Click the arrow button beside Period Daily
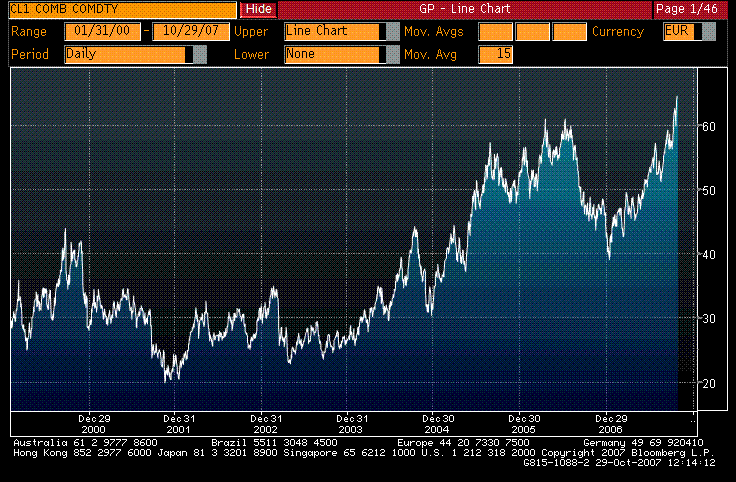736x482 pixels. click(x=200, y=54)
